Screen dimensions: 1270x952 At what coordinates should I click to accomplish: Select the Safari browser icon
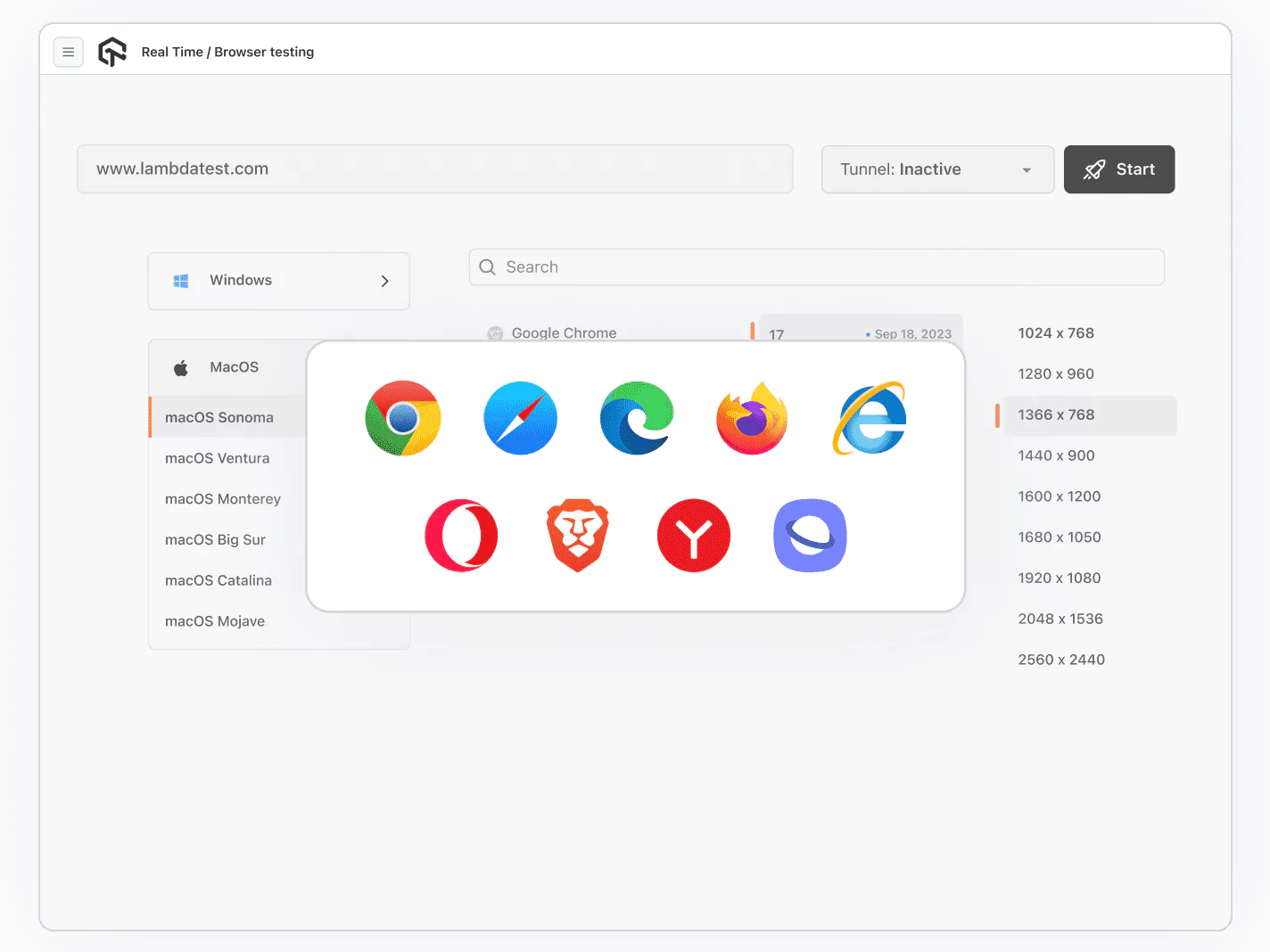click(x=520, y=418)
